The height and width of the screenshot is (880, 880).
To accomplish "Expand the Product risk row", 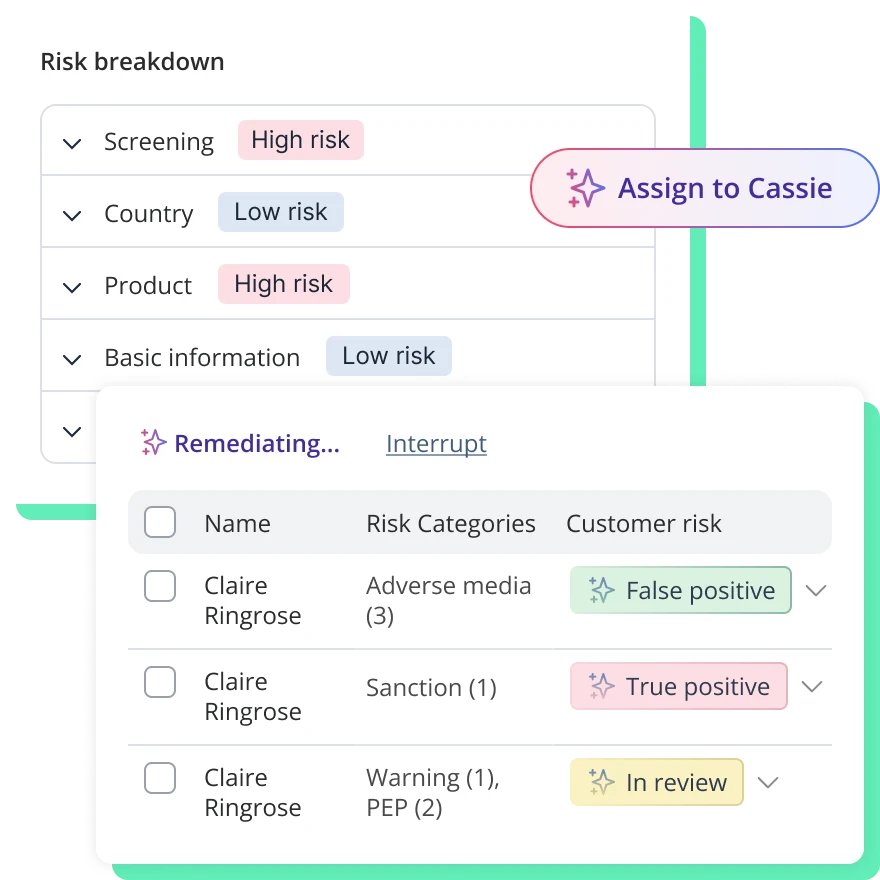I will pos(72,287).
